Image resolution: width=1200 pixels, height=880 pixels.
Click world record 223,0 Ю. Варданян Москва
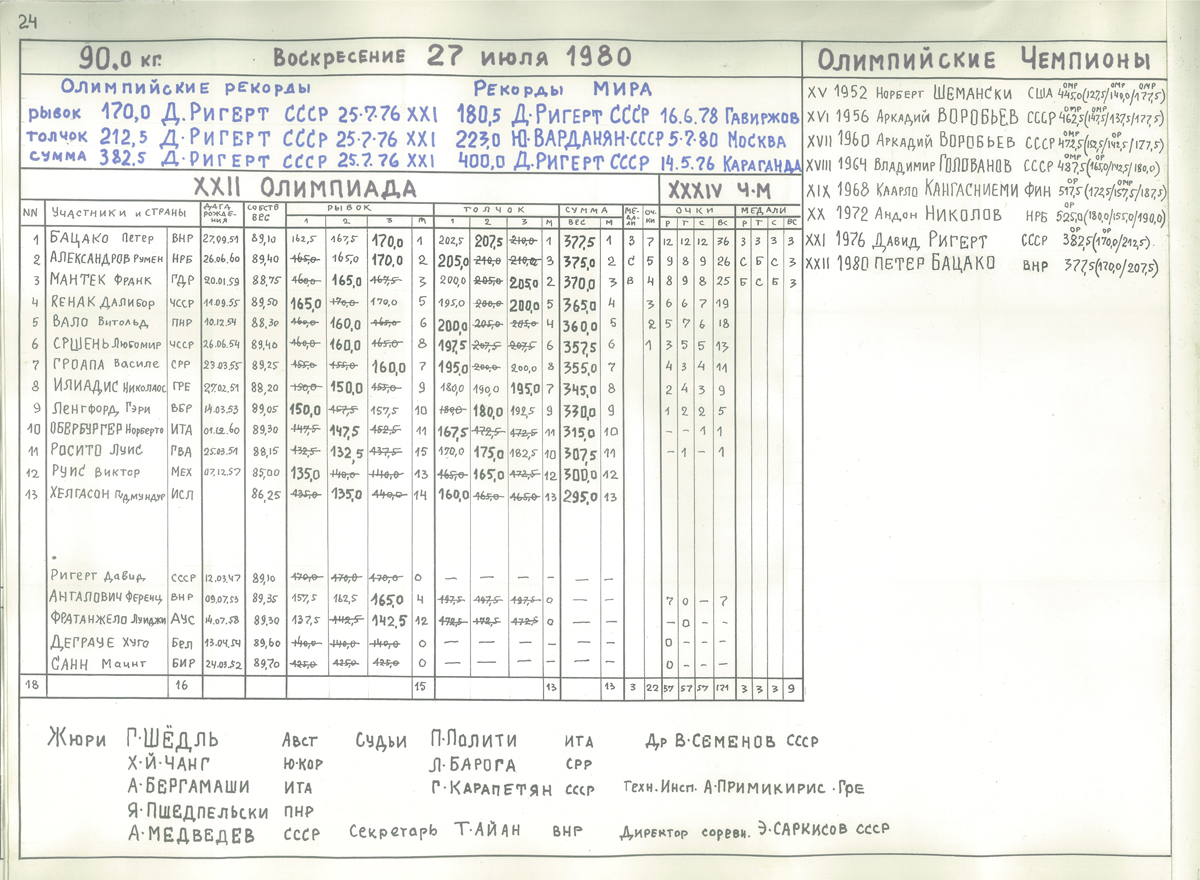point(622,137)
